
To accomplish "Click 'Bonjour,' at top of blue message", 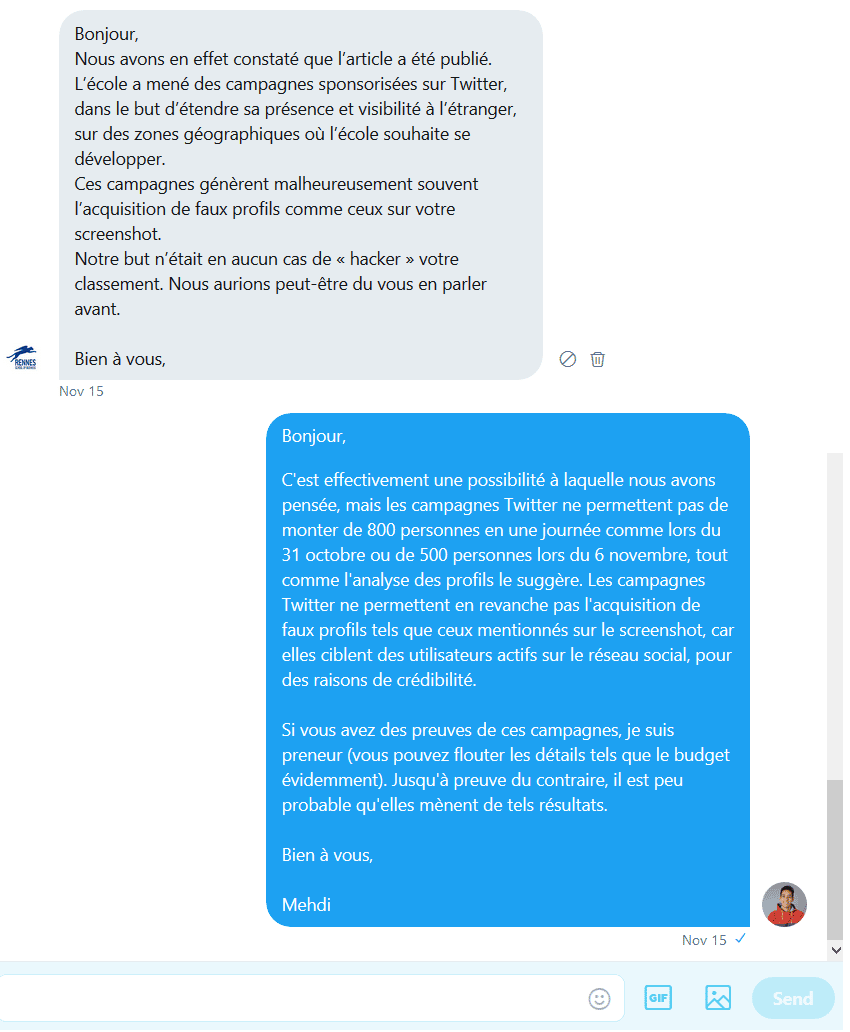I will coord(313,436).
